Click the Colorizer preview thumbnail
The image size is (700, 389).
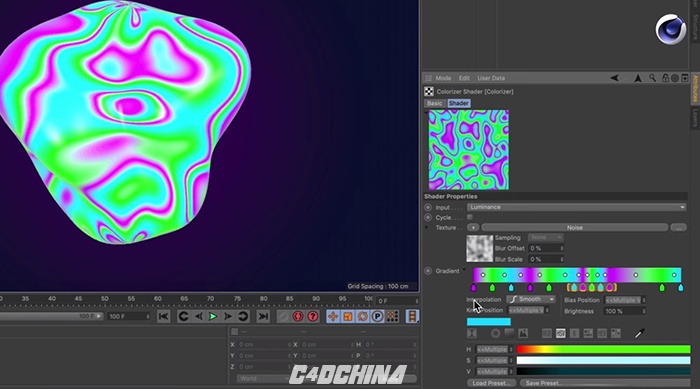tap(469, 150)
